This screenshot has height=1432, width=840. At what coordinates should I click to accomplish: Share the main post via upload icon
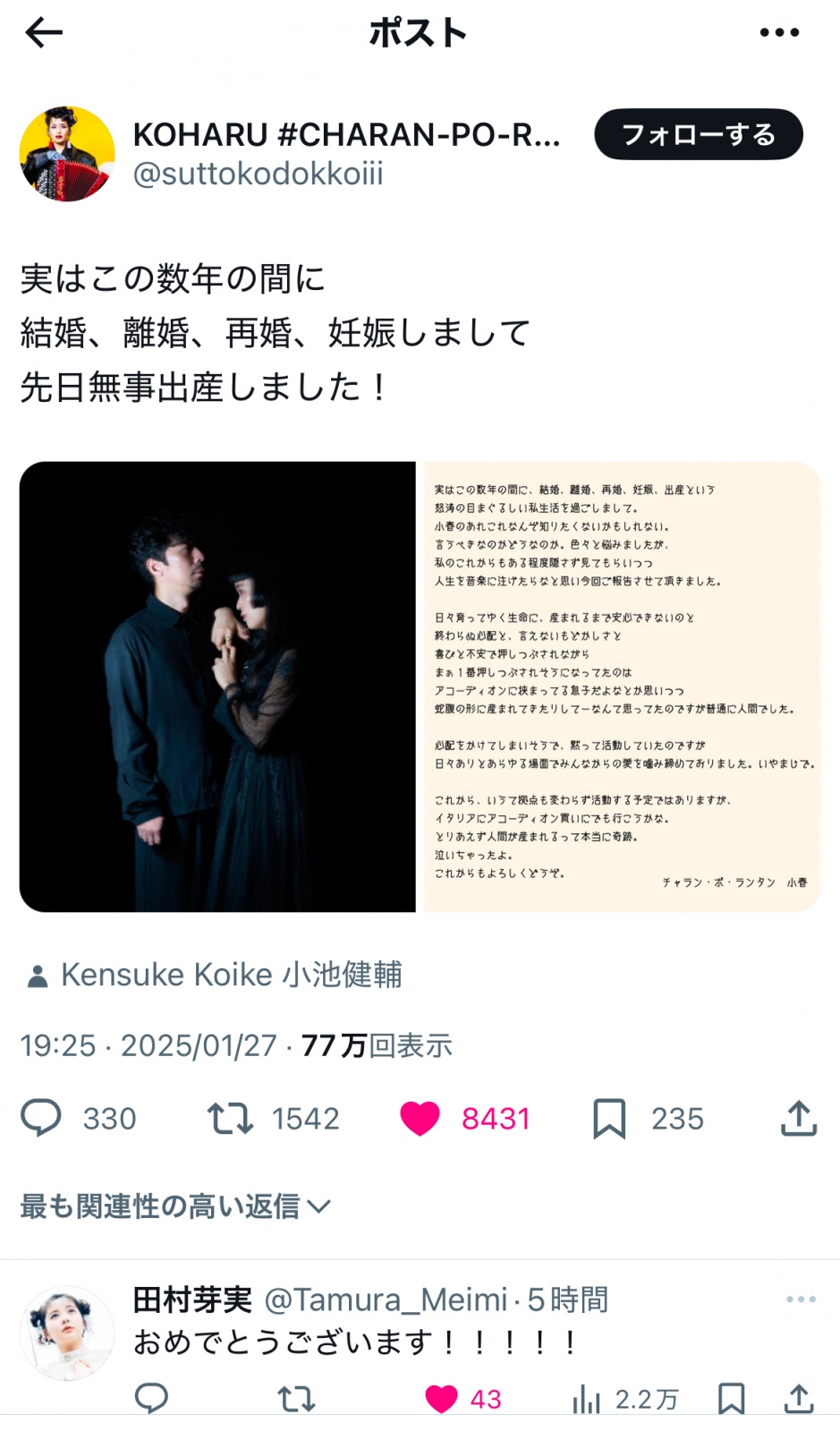[799, 1118]
